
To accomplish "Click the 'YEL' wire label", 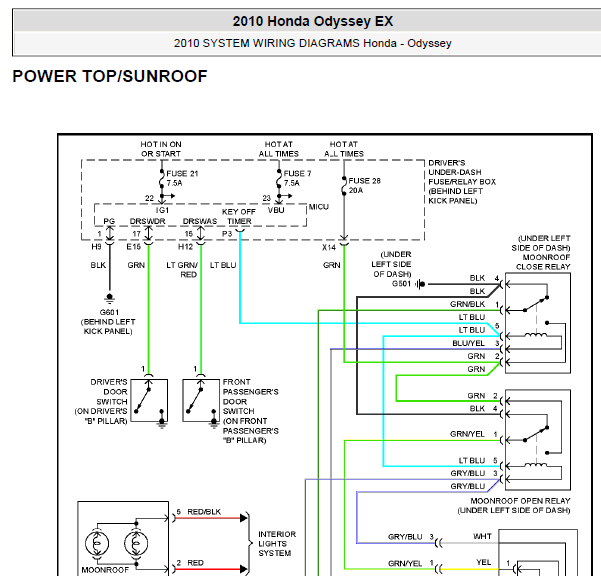I will (x=483, y=562).
